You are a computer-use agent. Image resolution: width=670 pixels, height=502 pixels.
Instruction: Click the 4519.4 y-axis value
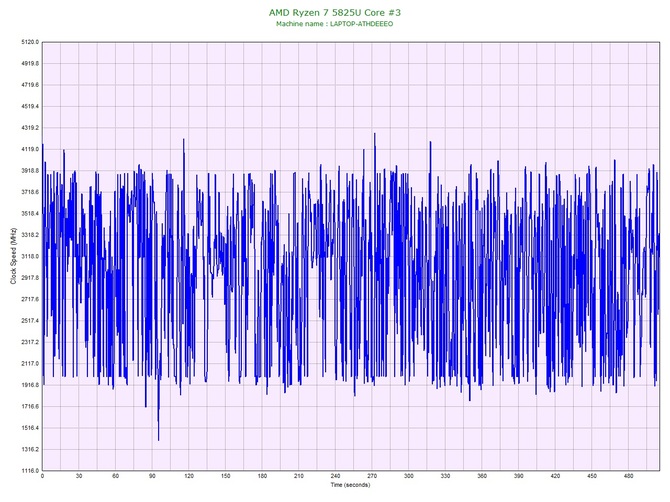(30, 106)
